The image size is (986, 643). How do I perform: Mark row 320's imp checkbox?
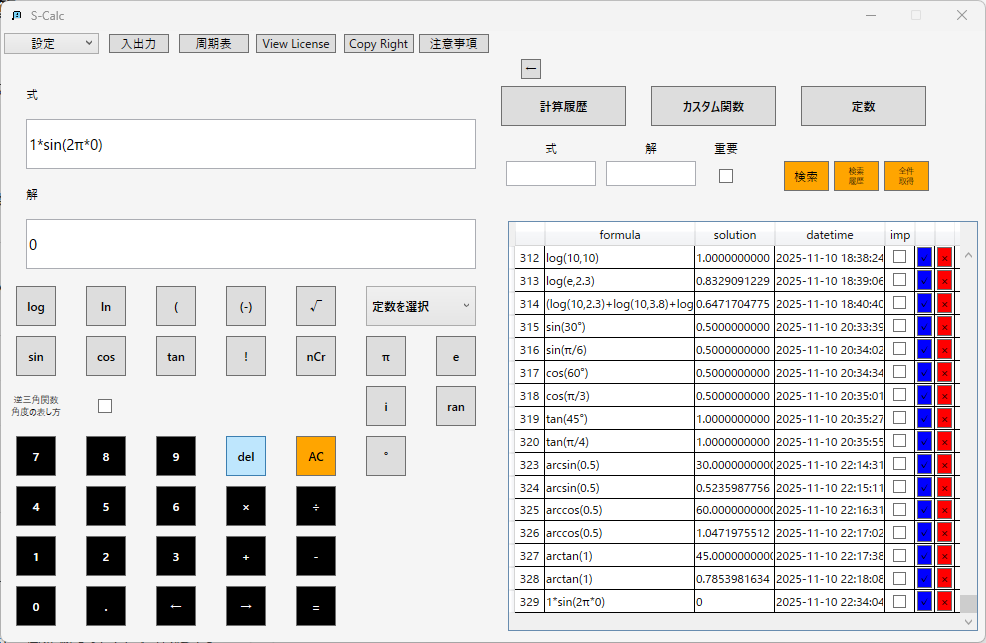900,441
